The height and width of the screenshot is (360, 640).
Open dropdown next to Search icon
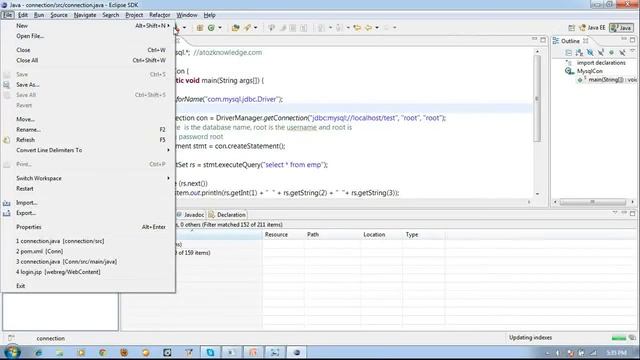coord(256,28)
